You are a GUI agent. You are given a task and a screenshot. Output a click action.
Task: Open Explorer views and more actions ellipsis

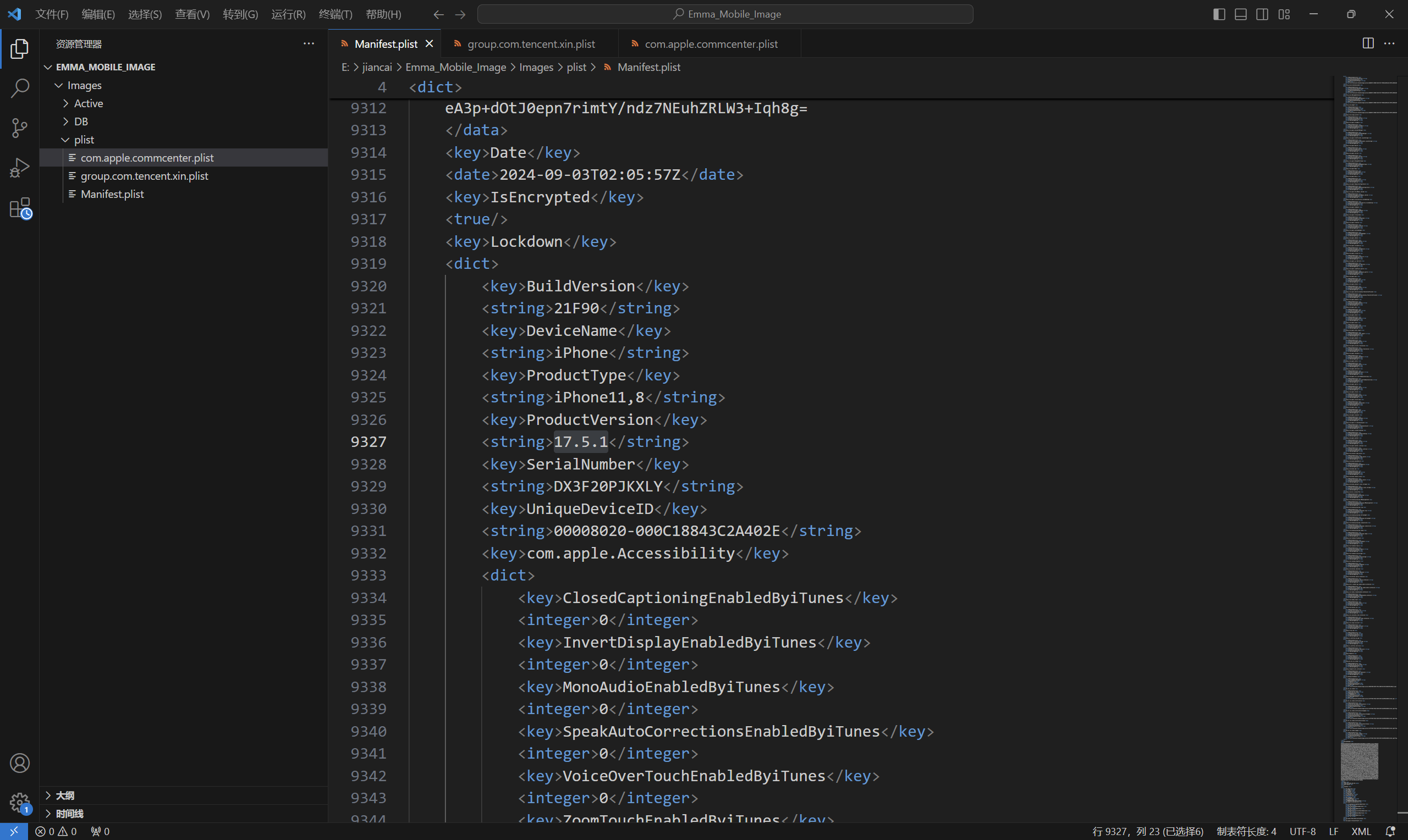(x=309, y=43)
